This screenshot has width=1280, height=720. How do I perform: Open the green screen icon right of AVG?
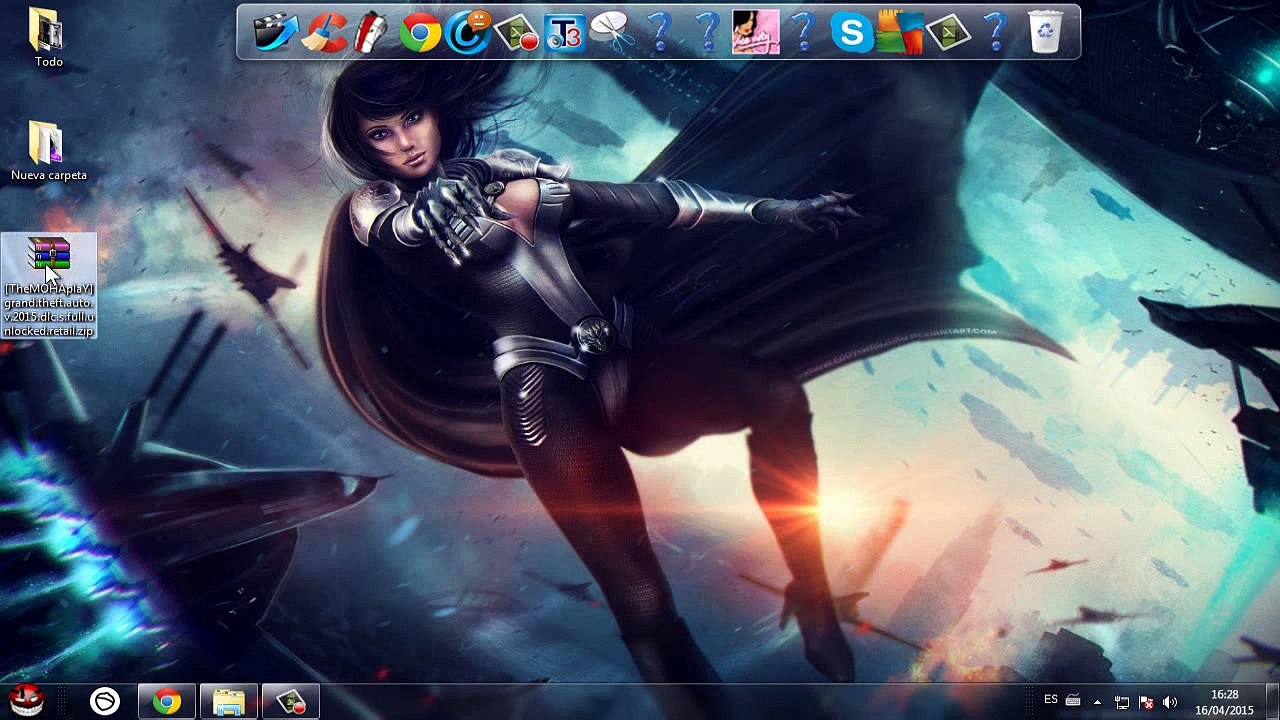point(948,32)
